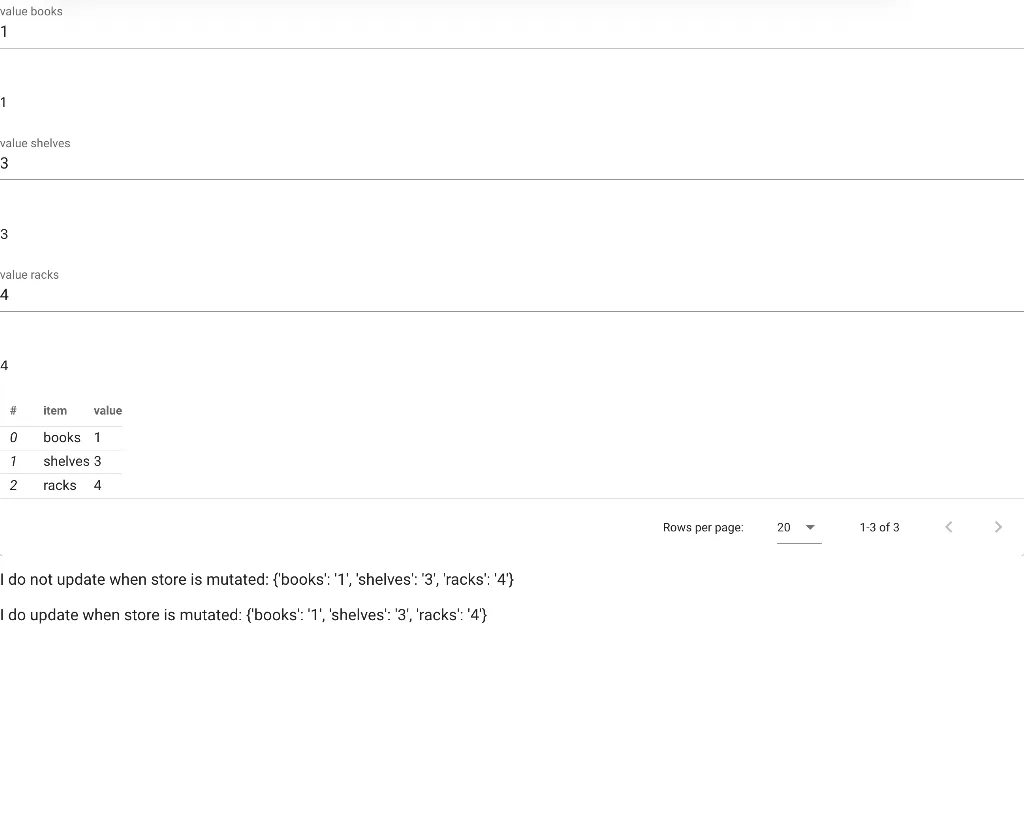Screen dimensions: 1024x819
Task: Click the value column header
Action: [108, 411]
